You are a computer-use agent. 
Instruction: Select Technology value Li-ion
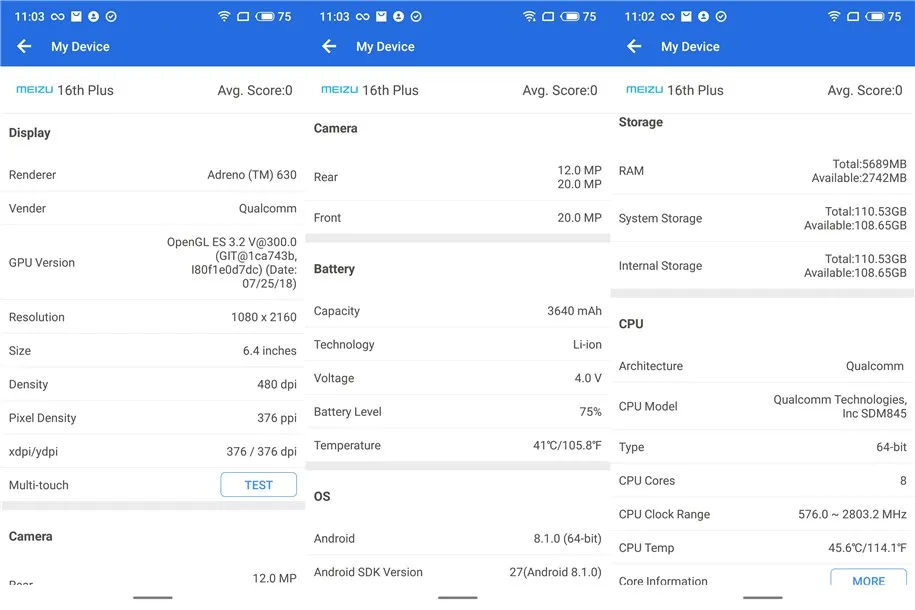tap(587, 344)
